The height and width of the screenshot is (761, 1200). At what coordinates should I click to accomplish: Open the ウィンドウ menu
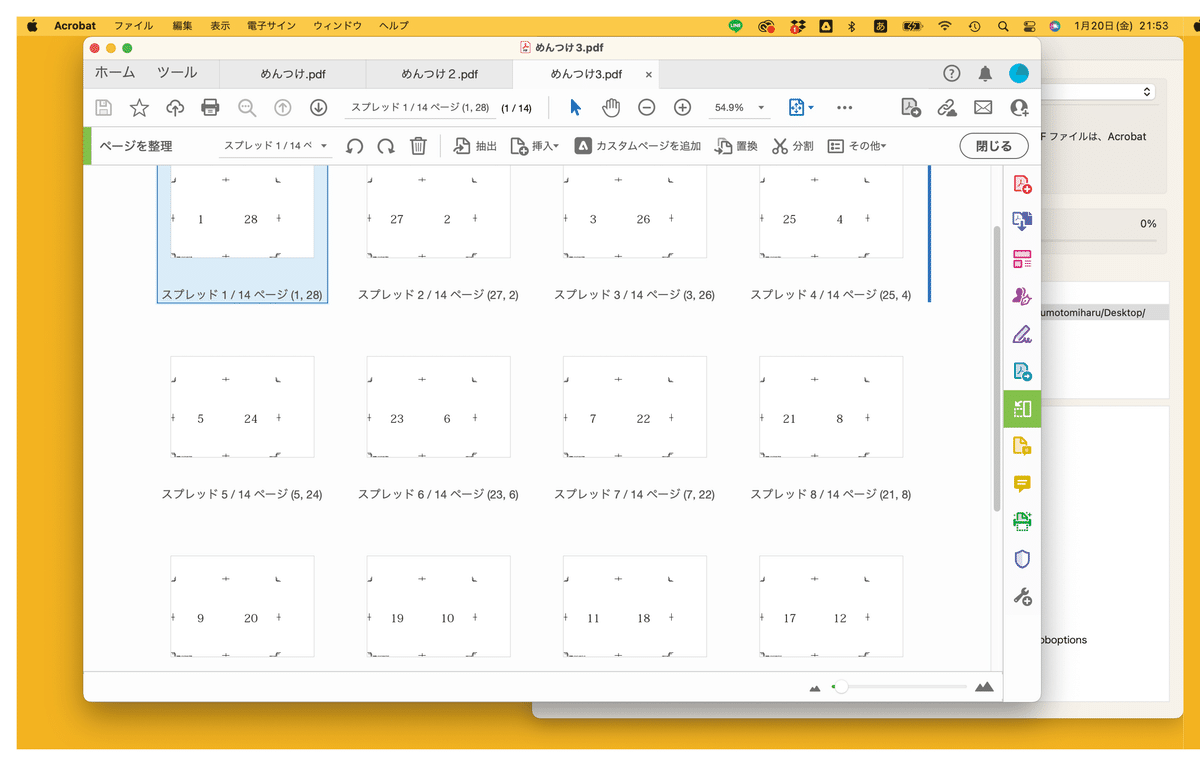(x=338, y=25)
